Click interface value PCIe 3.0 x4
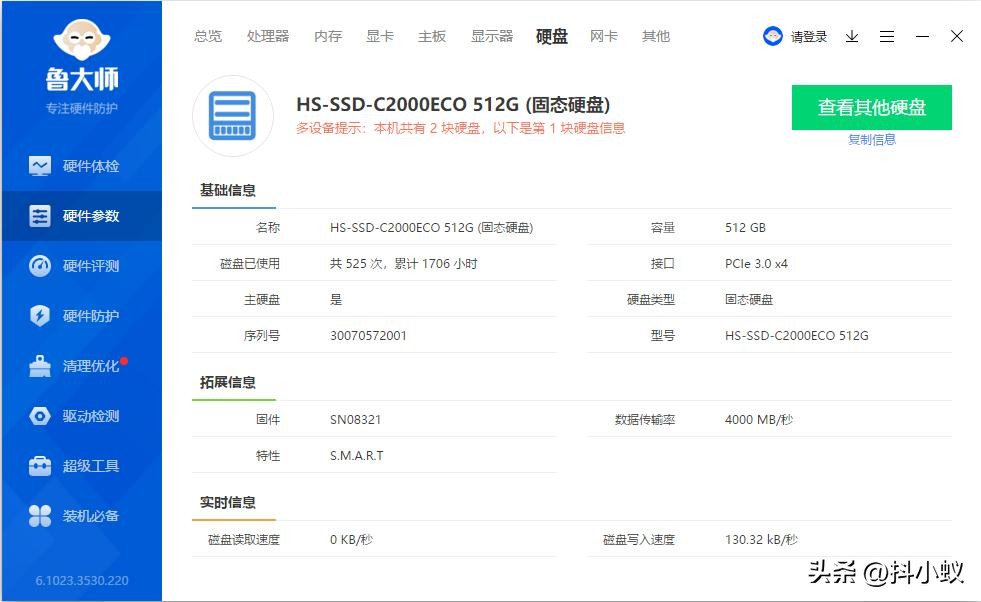The image size is (981, 602). point(756,263)
